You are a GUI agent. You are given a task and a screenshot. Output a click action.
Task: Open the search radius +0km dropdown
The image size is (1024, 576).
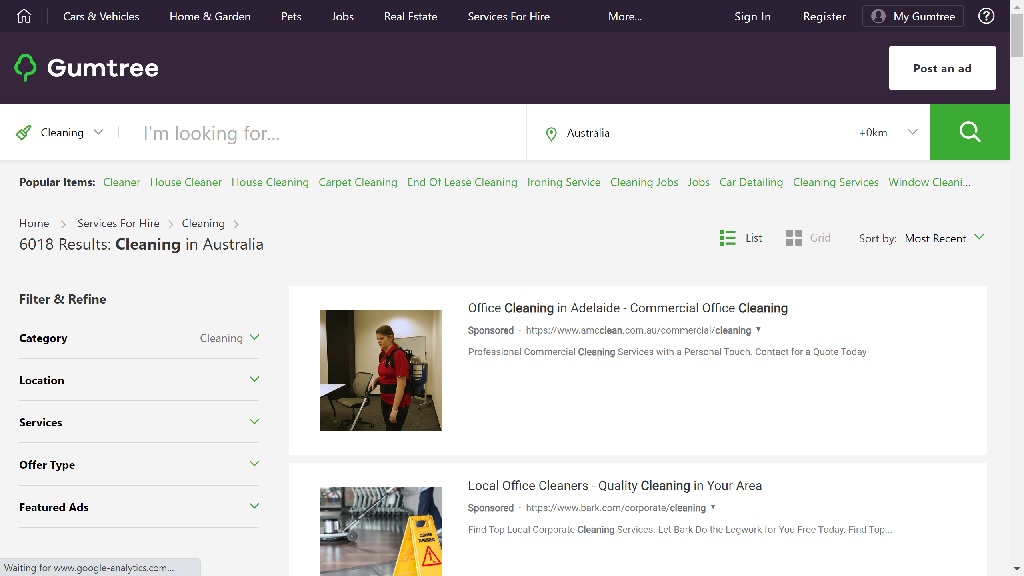888,132
